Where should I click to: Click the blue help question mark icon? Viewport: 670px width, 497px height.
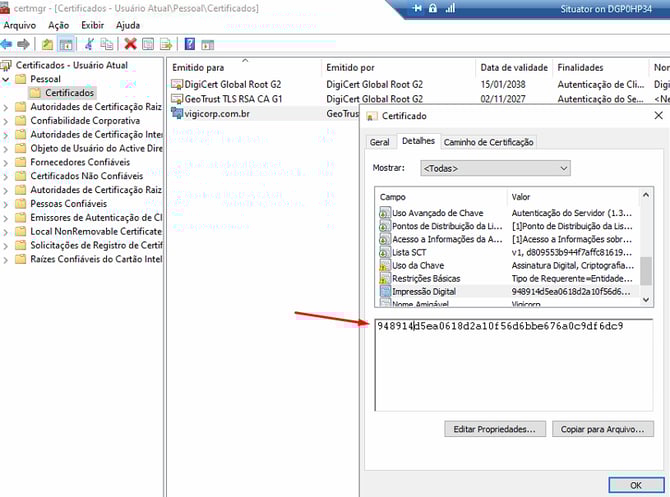[x=190, y=44]
